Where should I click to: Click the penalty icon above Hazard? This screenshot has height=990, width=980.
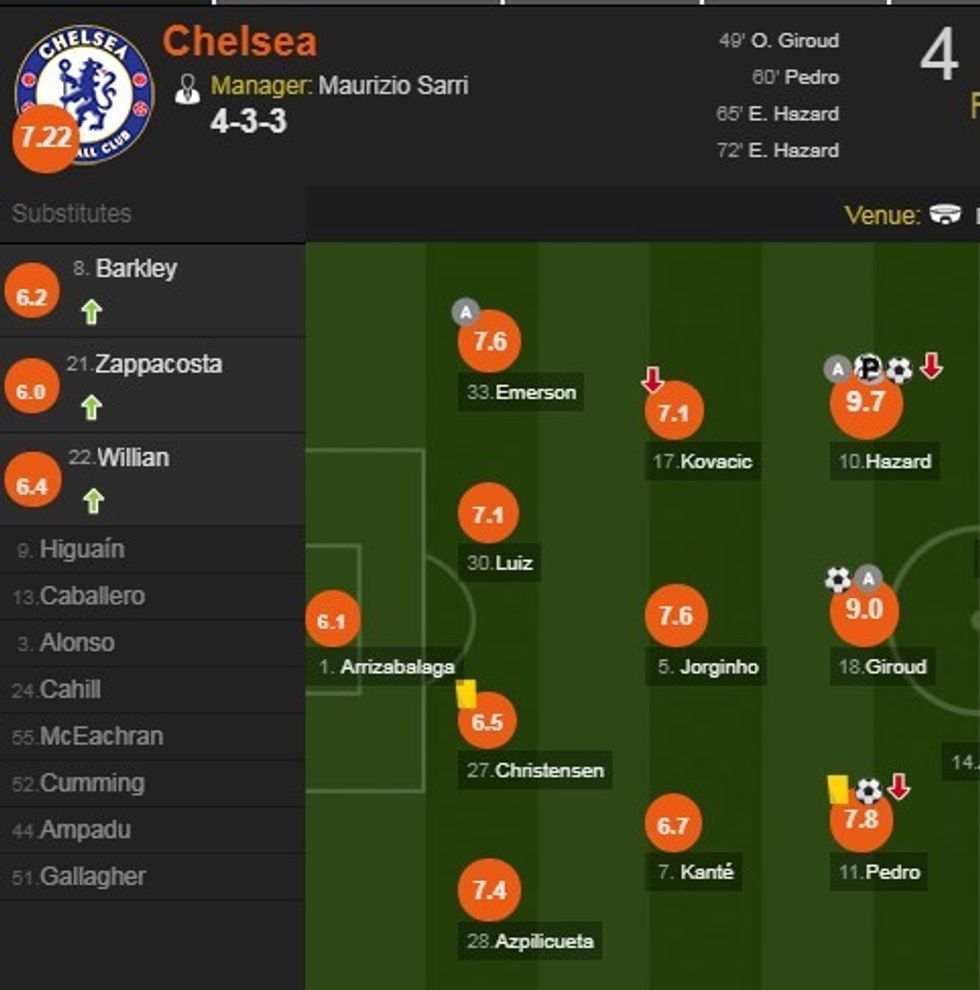point(869,369)
